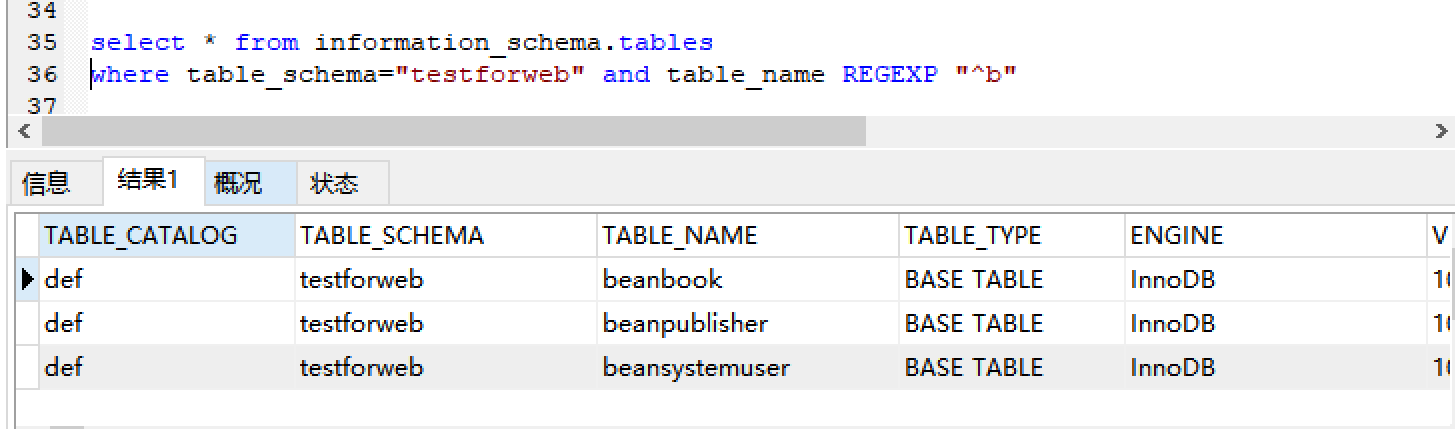
Task: Click the TABLE_CATALOG column header
Action: (167, 236)
